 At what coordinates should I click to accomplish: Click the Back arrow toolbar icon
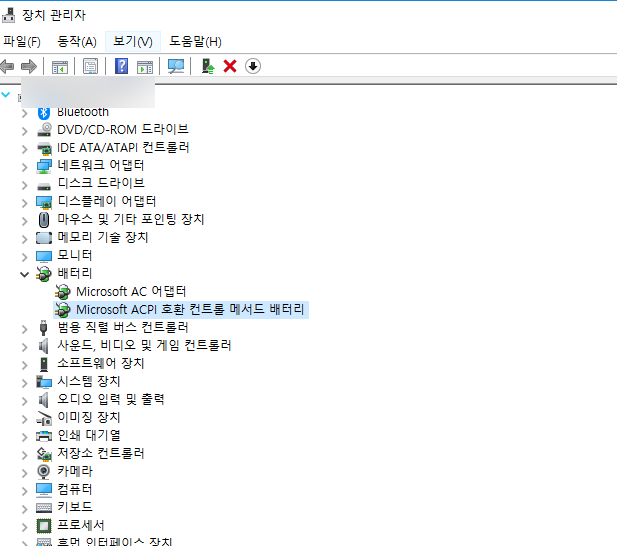[7, 66]
